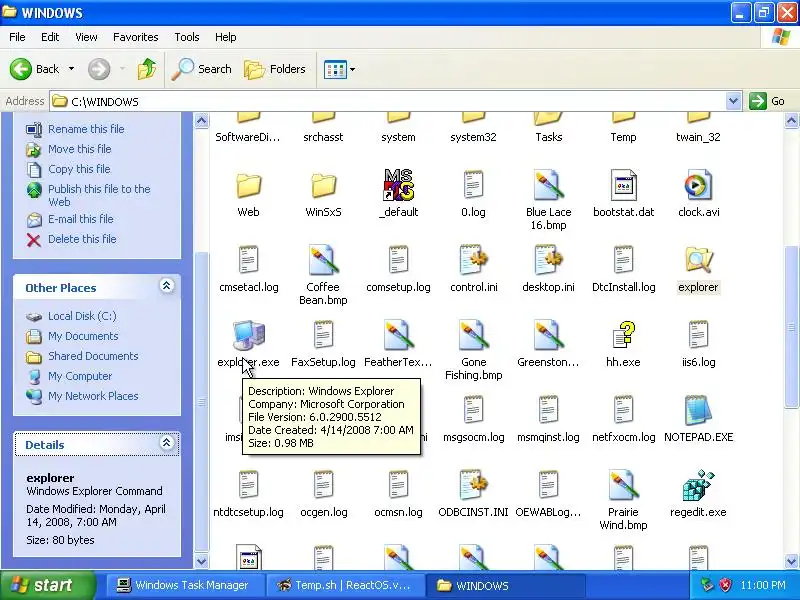The image size is (800, 600).
Task: Select the 0.log file
Action: tap(473, 185)
